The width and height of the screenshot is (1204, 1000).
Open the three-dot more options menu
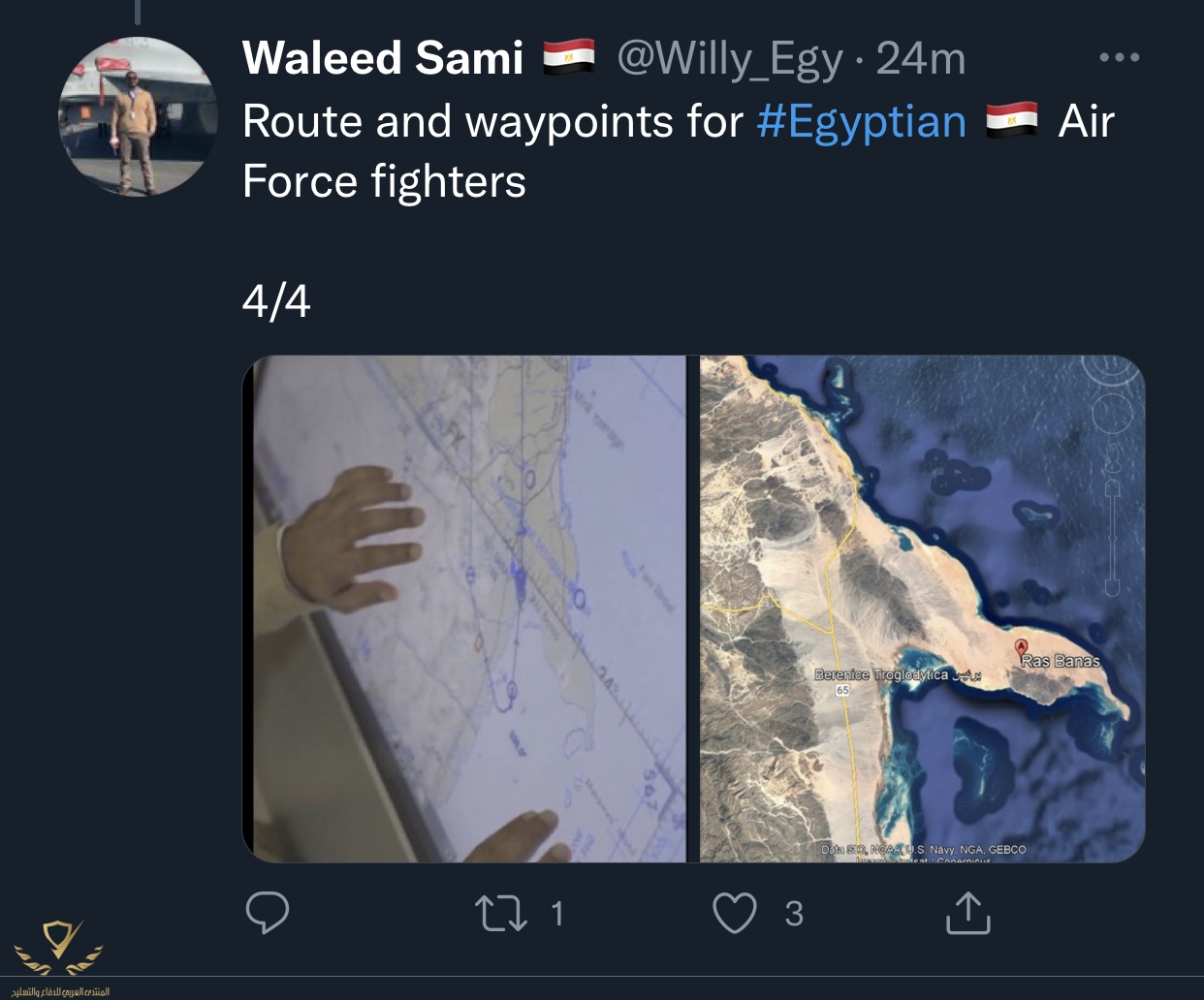[x=1120, y=57]
